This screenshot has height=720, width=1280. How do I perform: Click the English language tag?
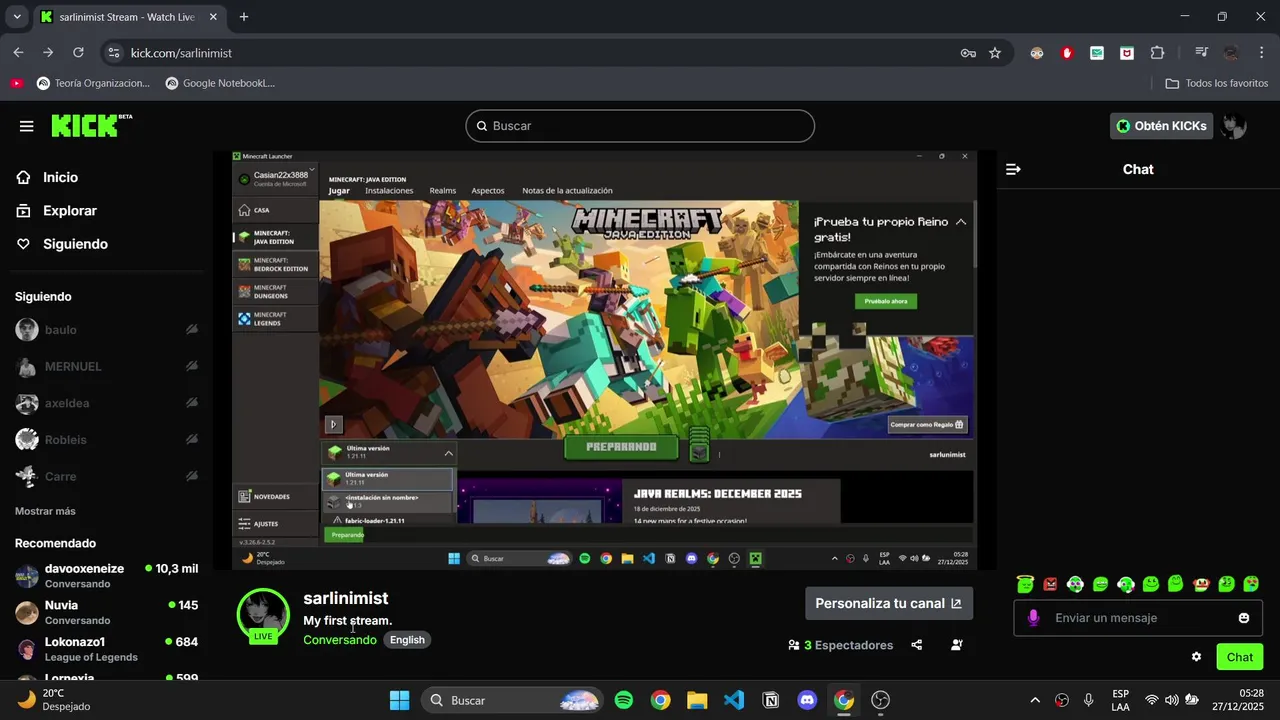(x=407, y=640)
